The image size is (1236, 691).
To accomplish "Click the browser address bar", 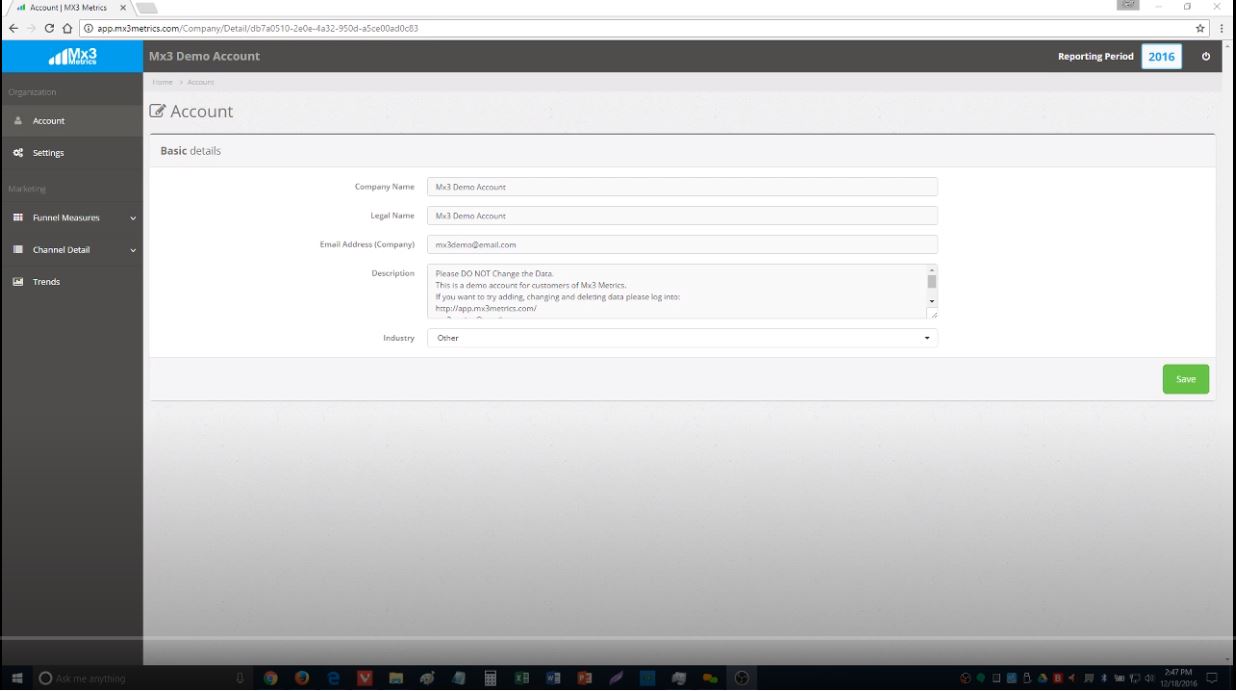I will click(640, 28).
